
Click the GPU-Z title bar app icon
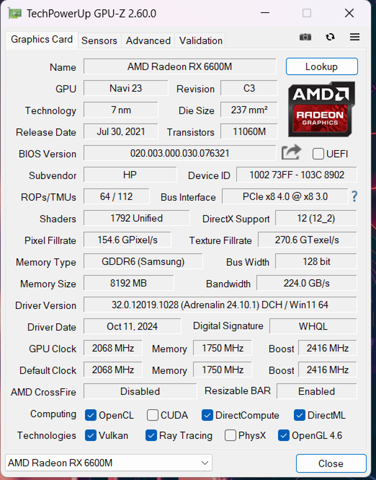[15, 14]
